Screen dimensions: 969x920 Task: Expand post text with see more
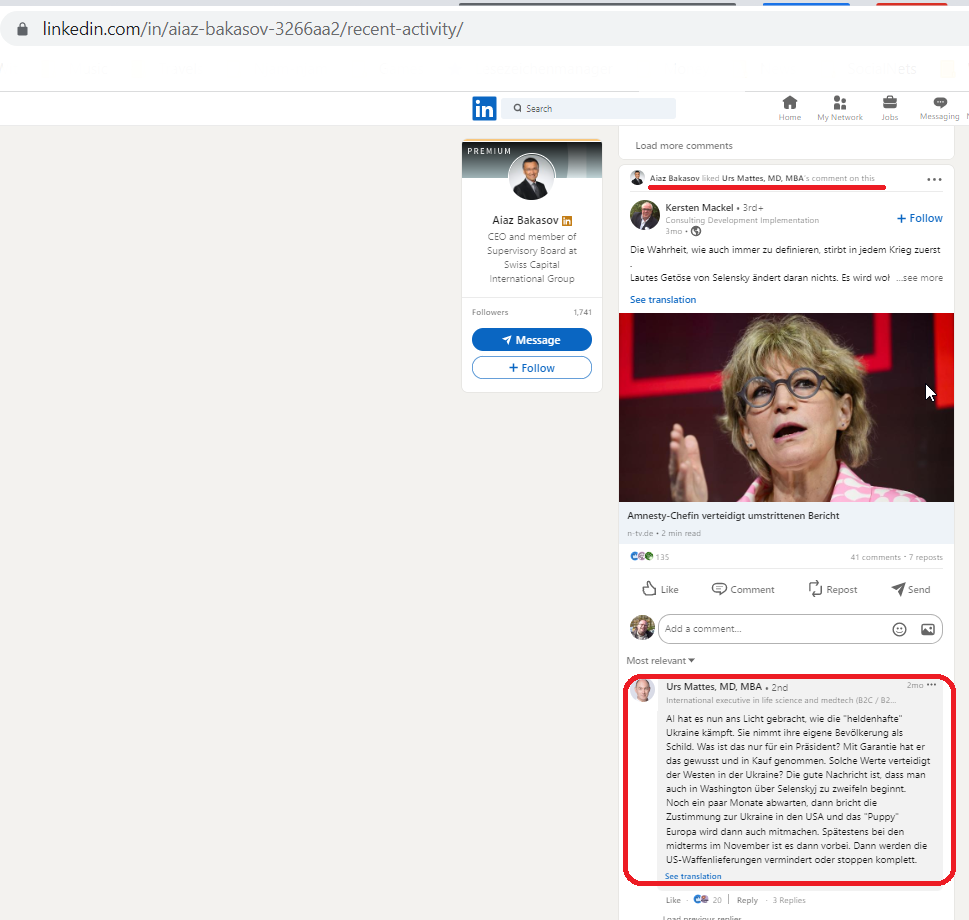tap(920, 278)
